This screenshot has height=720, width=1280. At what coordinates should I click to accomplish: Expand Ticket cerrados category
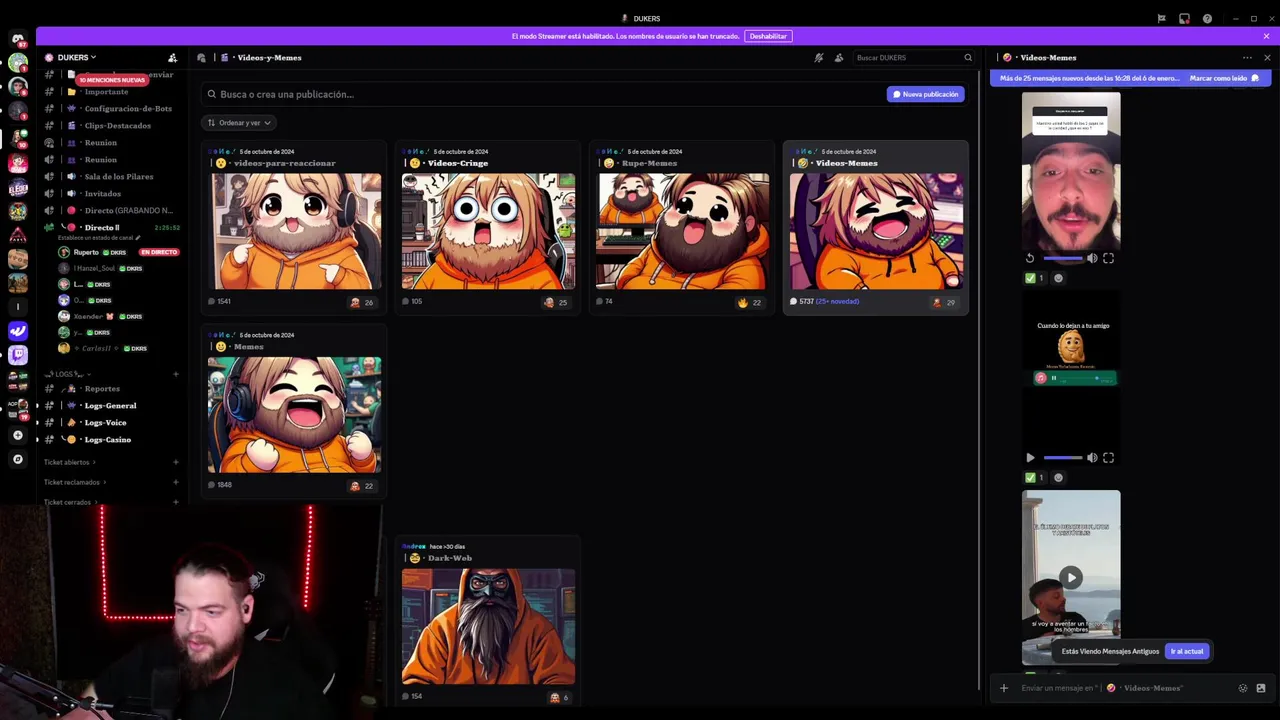tap(71, 502)
